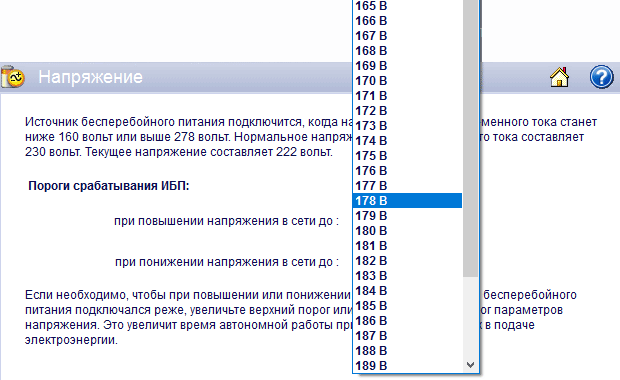Choose the 175 В option
The height and width of the screenshot is (380, 620).
407,156
